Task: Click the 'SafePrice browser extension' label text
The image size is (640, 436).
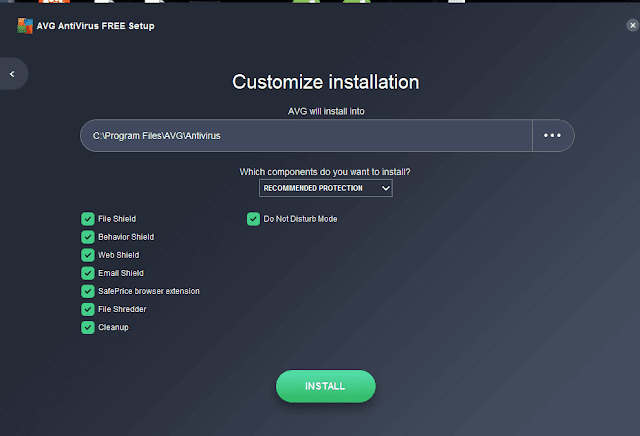Action: [149, 291]
